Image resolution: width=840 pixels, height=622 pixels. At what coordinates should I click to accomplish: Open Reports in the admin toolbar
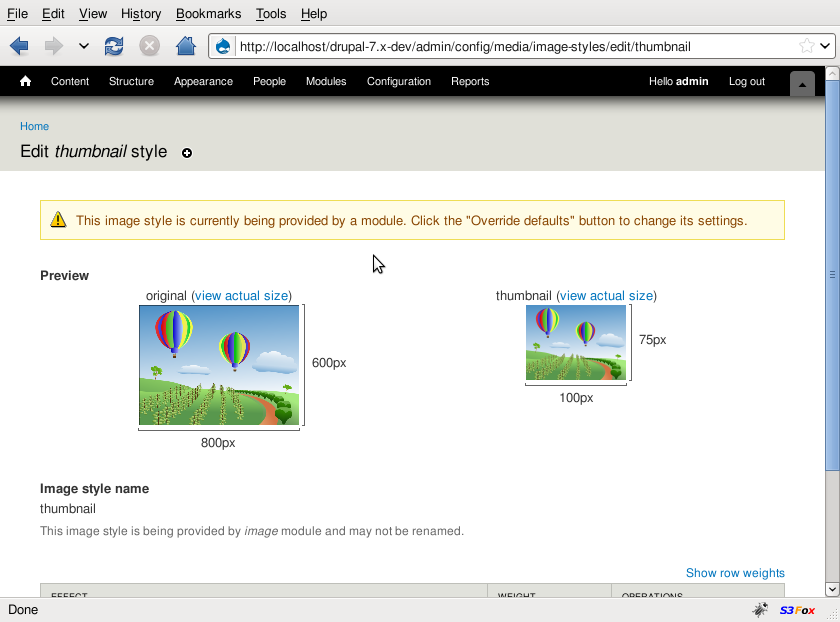click(x=470, y=81)
